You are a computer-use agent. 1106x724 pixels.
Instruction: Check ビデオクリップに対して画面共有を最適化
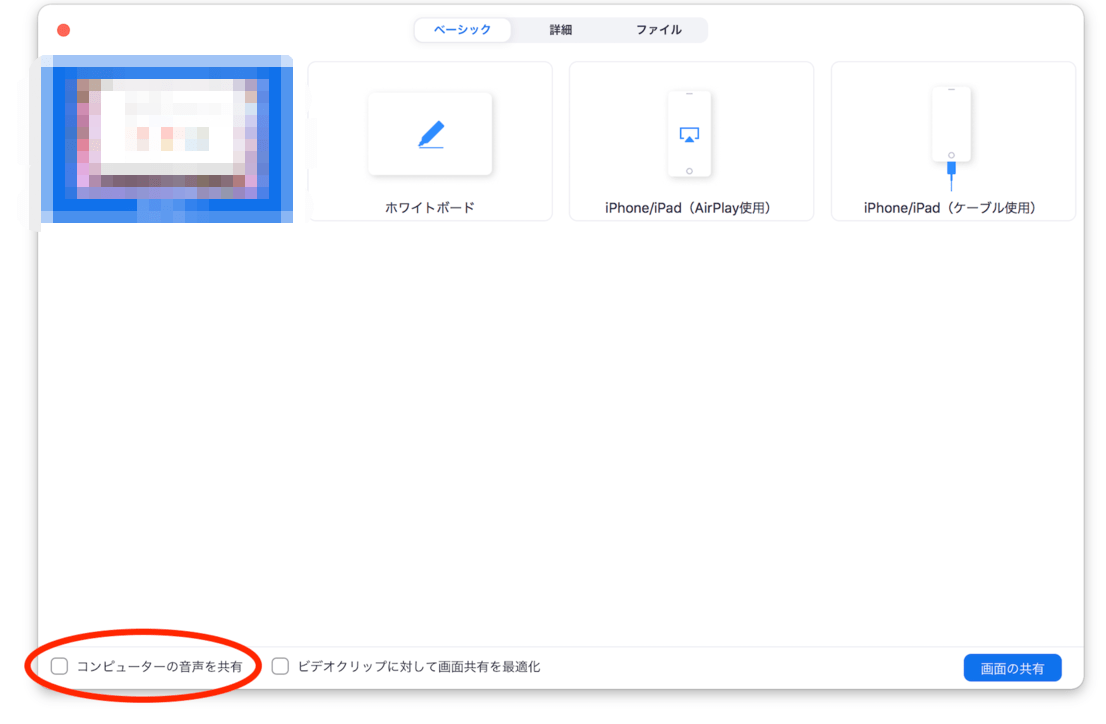(280, 666)
